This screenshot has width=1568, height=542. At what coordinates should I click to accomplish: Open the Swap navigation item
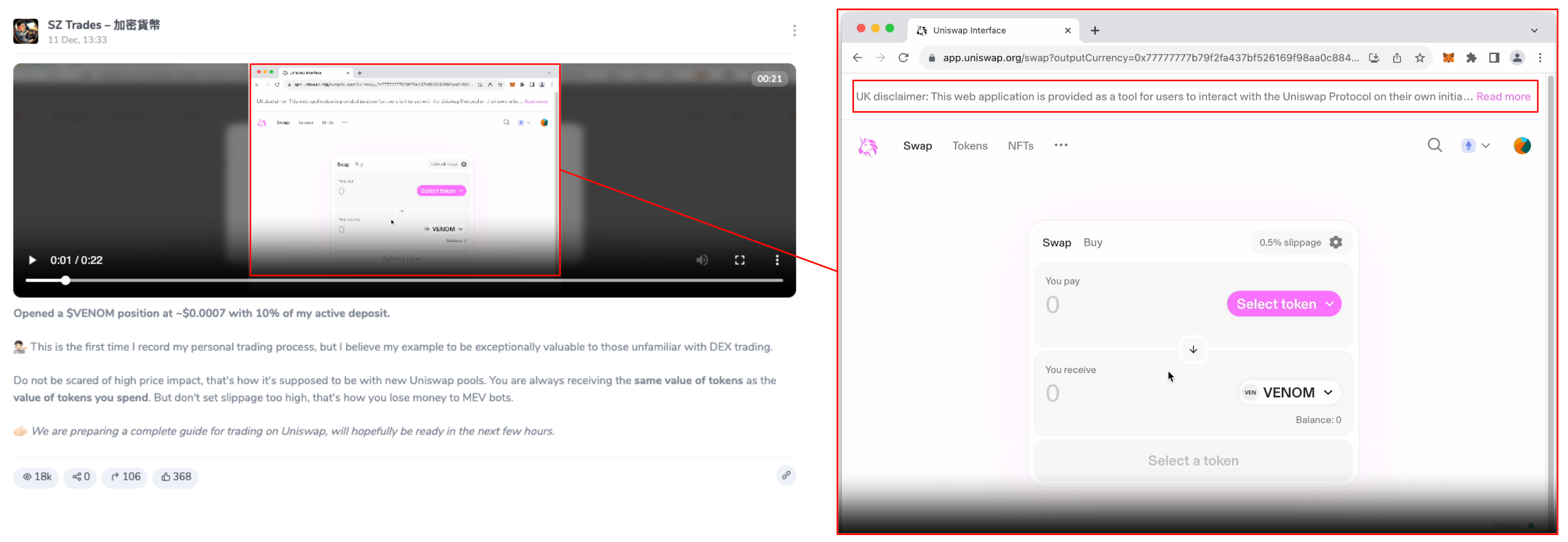pyautogui.click(x=917, y=146)
